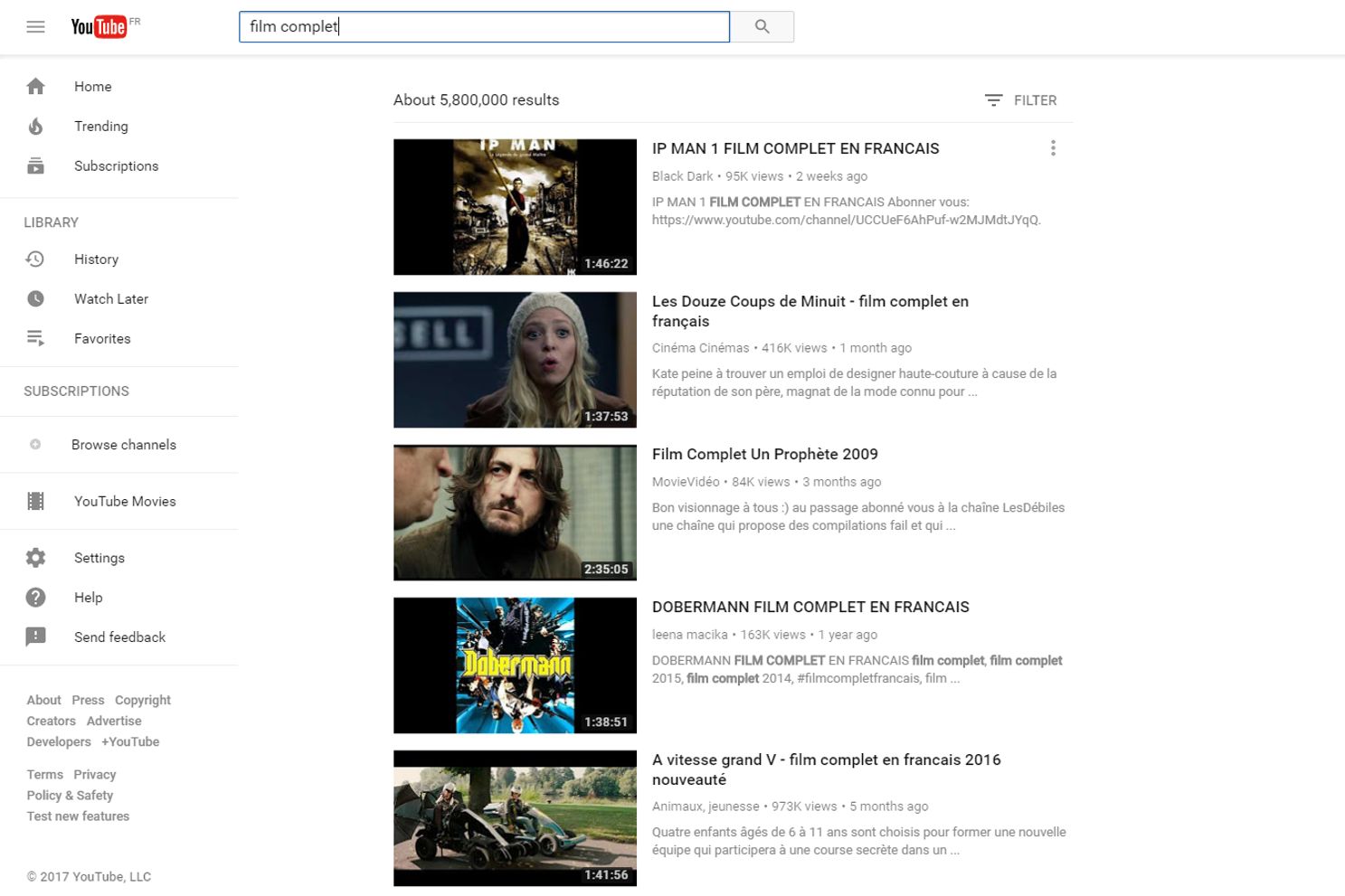The width and height of the screenshot is (1345, 896).
Task: Click the Privacy footer link
Action: click(95, 774)
